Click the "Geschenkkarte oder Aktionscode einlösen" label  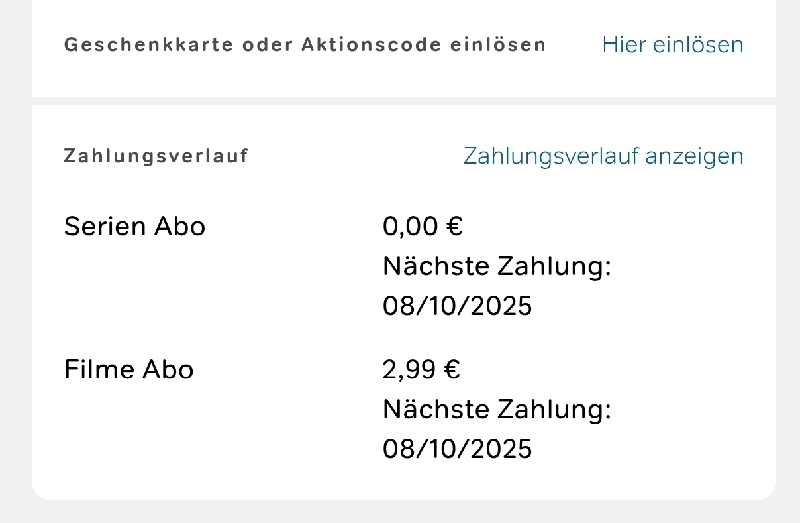pos(304,45)
